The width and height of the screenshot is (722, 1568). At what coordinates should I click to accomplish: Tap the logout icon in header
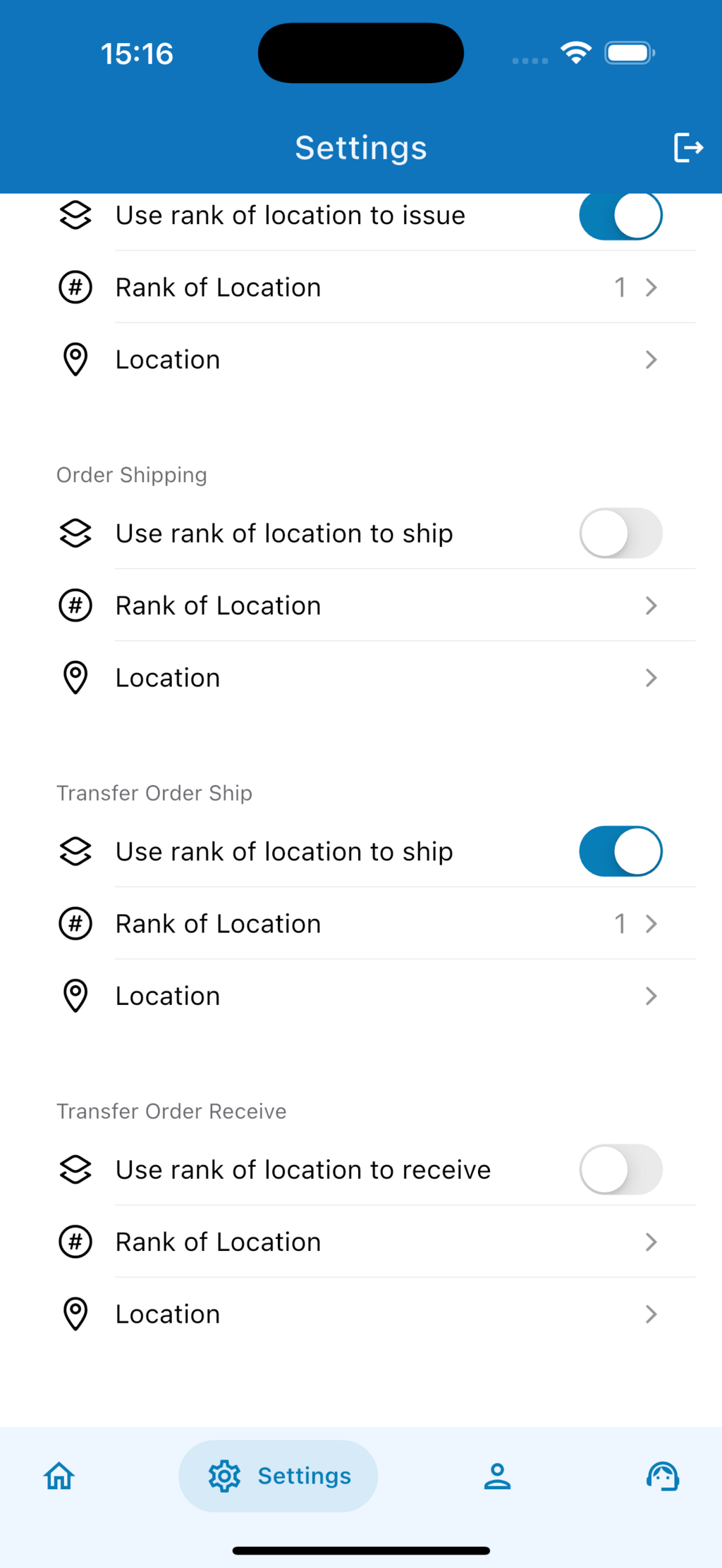(688, 147)
